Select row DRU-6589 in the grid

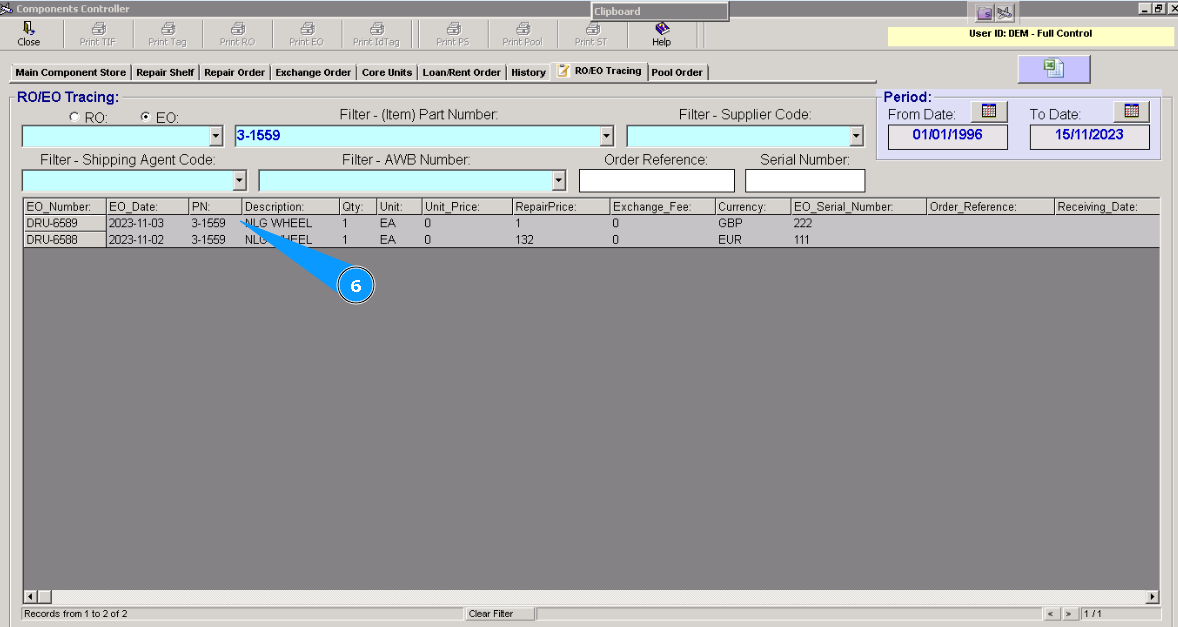coord(591,223)
